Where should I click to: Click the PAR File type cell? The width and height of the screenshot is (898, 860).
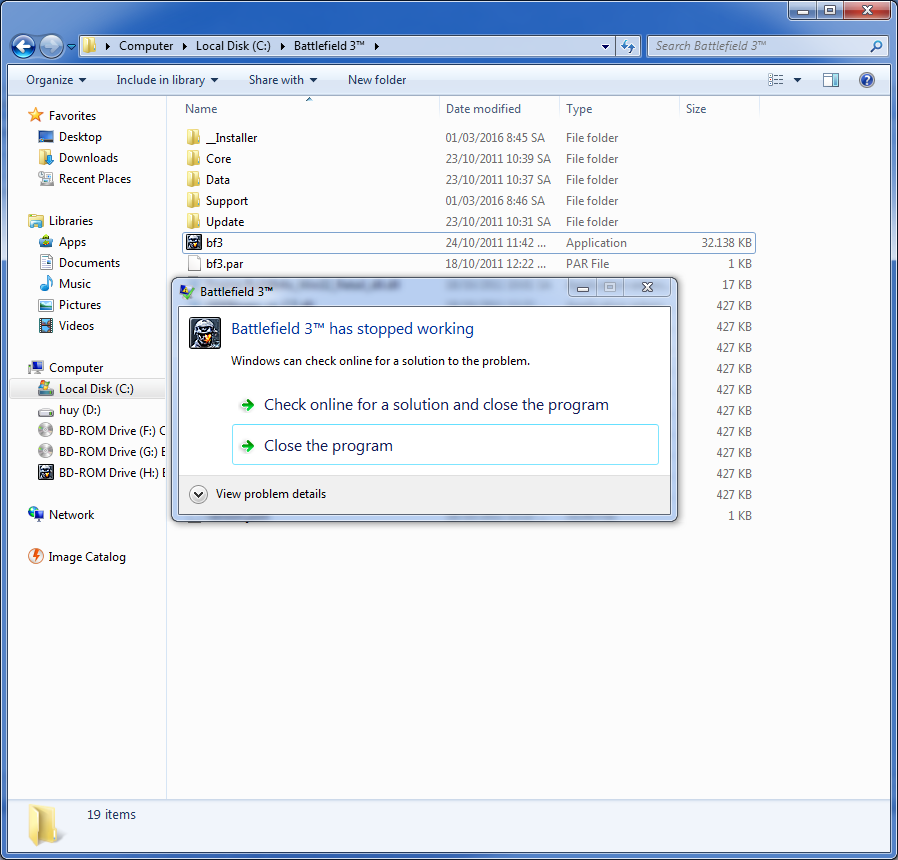(x=588, y=264)
